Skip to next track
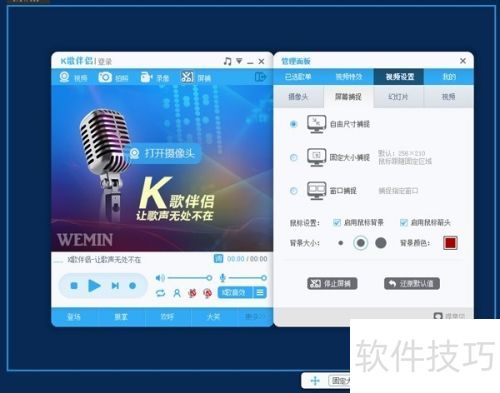500x393 pixels. (x=115, y=286)
